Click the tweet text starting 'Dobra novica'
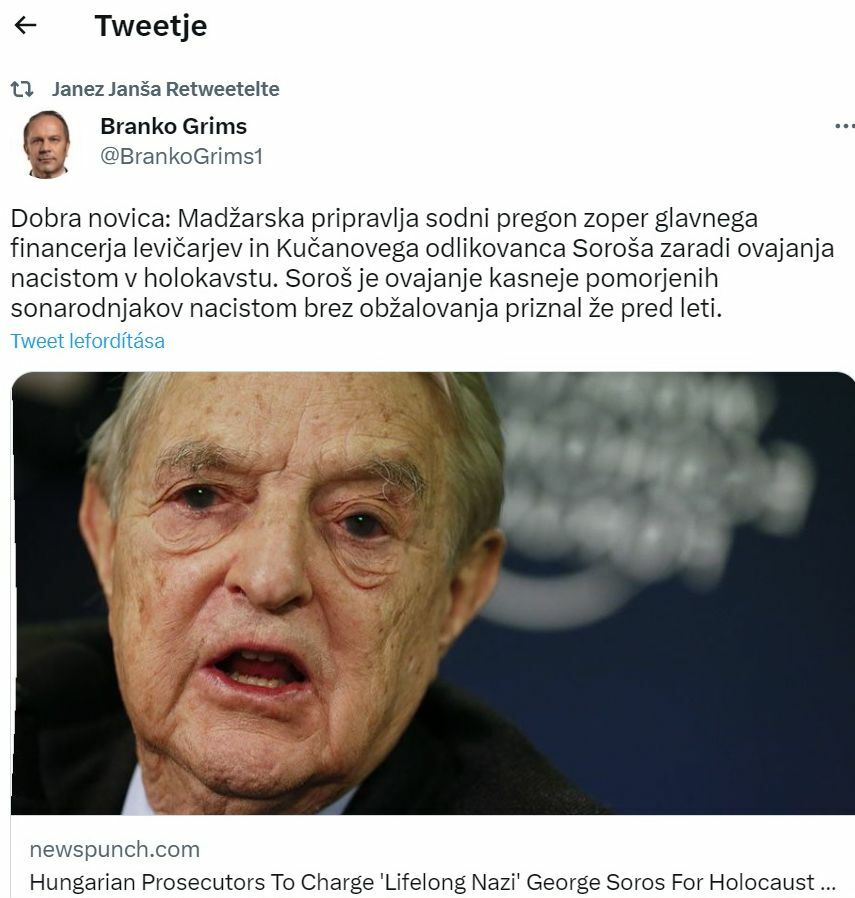Viewport: 855px width, 898px height. (x=423, y=263)
